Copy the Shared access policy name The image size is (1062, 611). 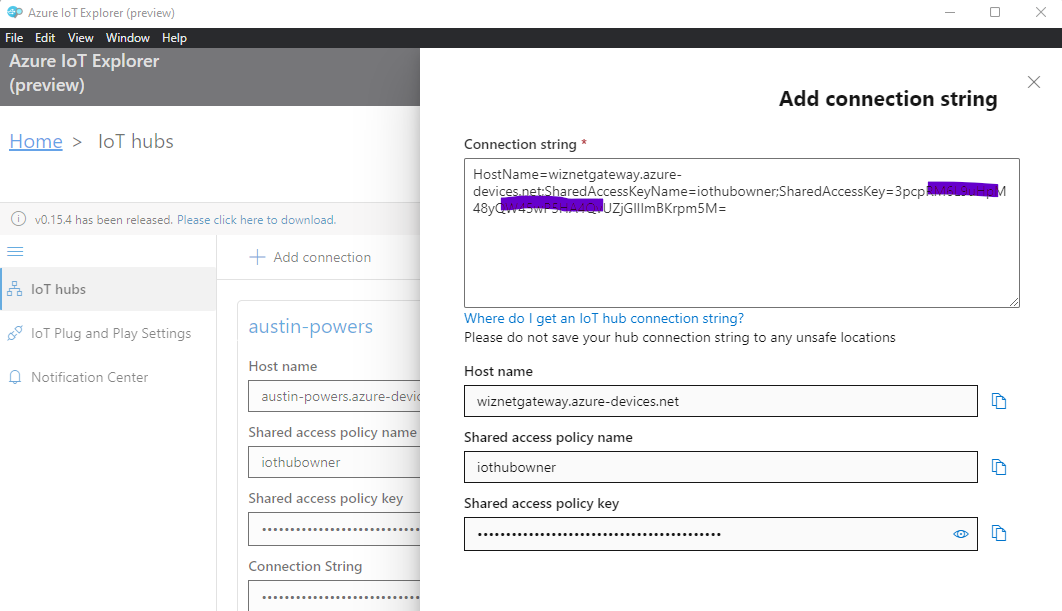pyautogui.click(x=999, y=467)
